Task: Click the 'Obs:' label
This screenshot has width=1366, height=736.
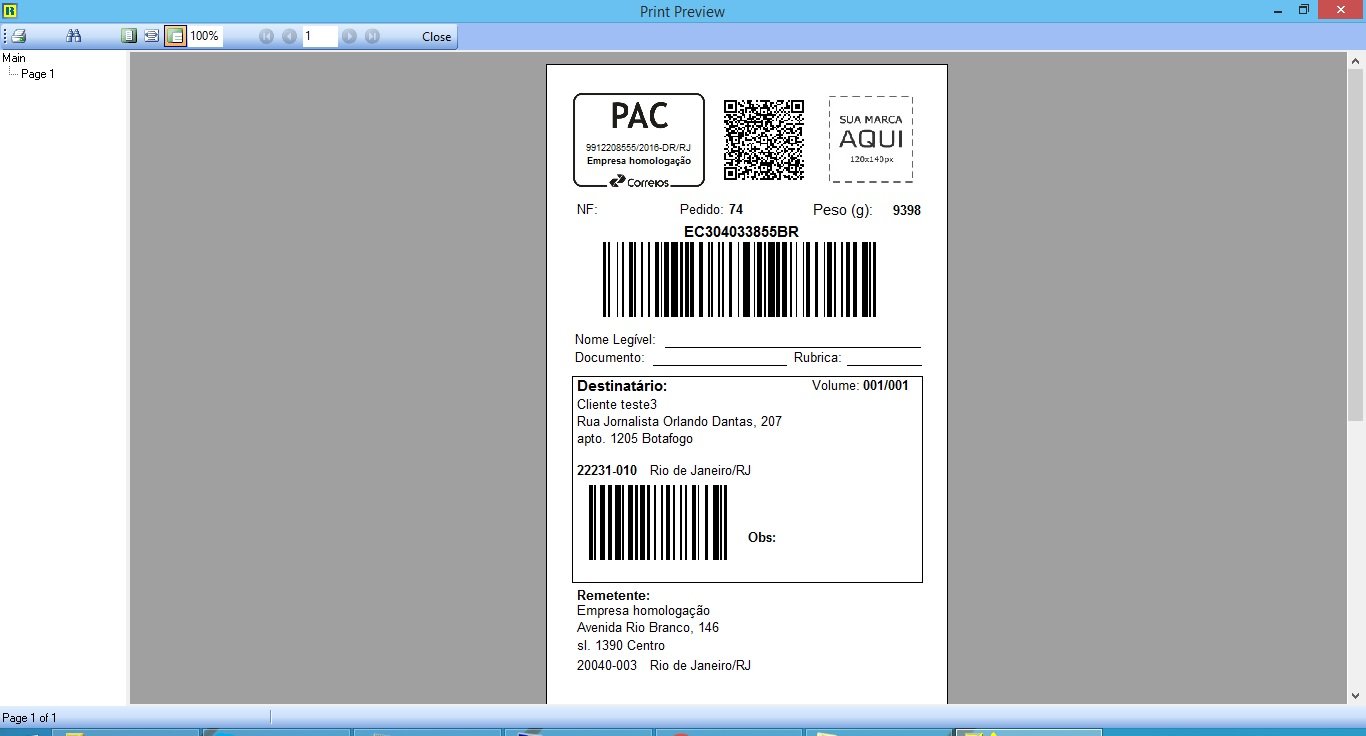Action: coord(762,538)
